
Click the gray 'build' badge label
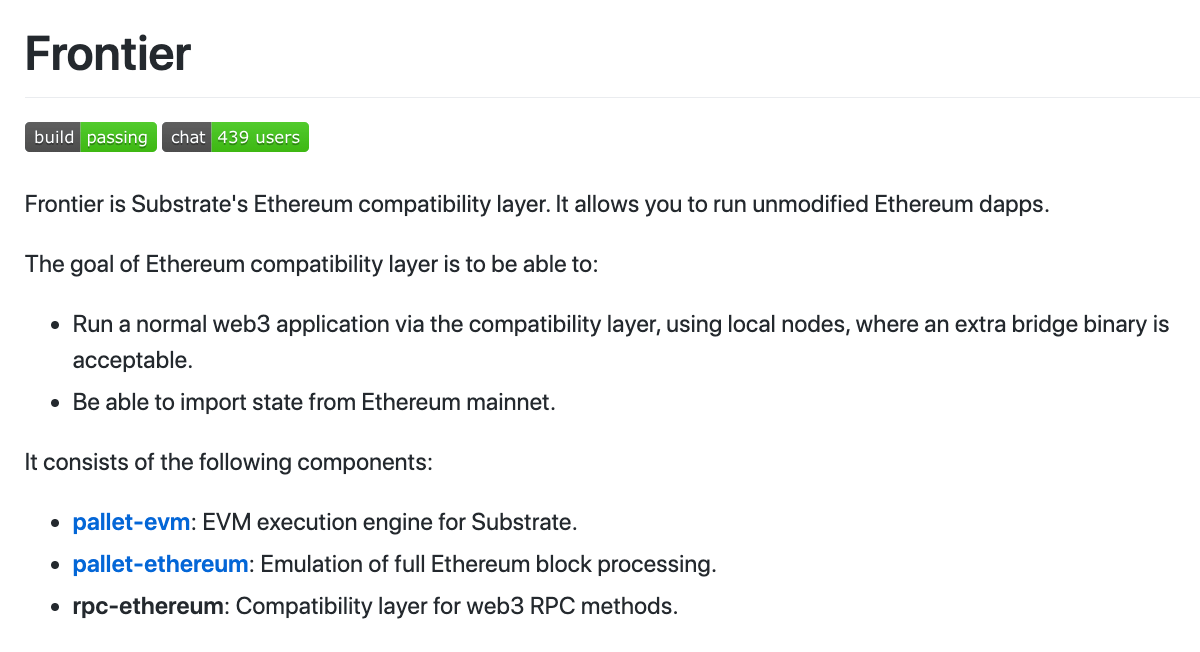coord(54,137)
